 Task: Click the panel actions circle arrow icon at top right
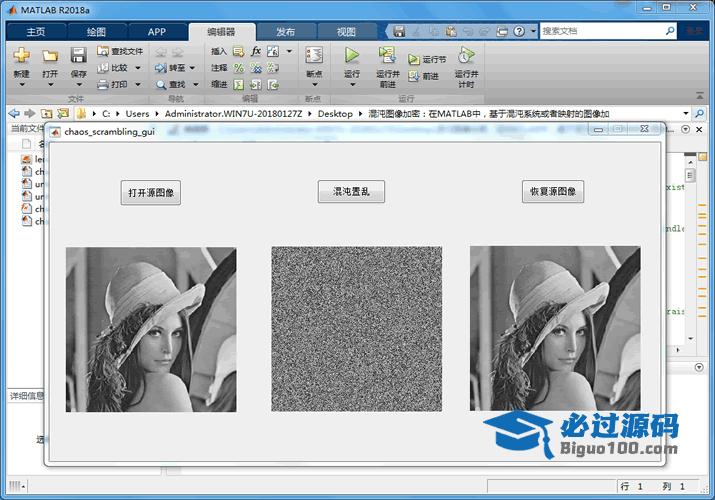click(x=685, y=129)
